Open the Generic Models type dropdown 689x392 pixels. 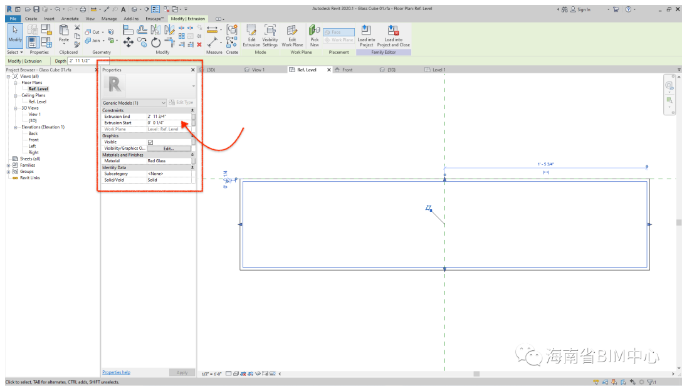134,102
